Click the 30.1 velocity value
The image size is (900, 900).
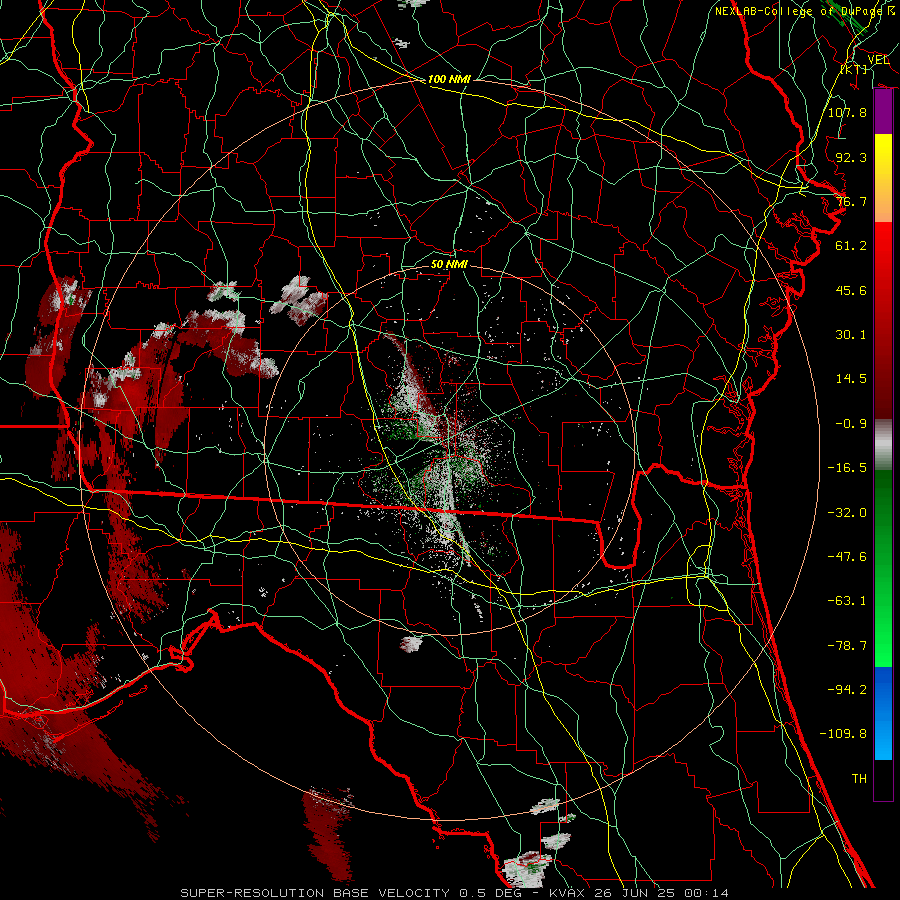[x=851, y=335]
